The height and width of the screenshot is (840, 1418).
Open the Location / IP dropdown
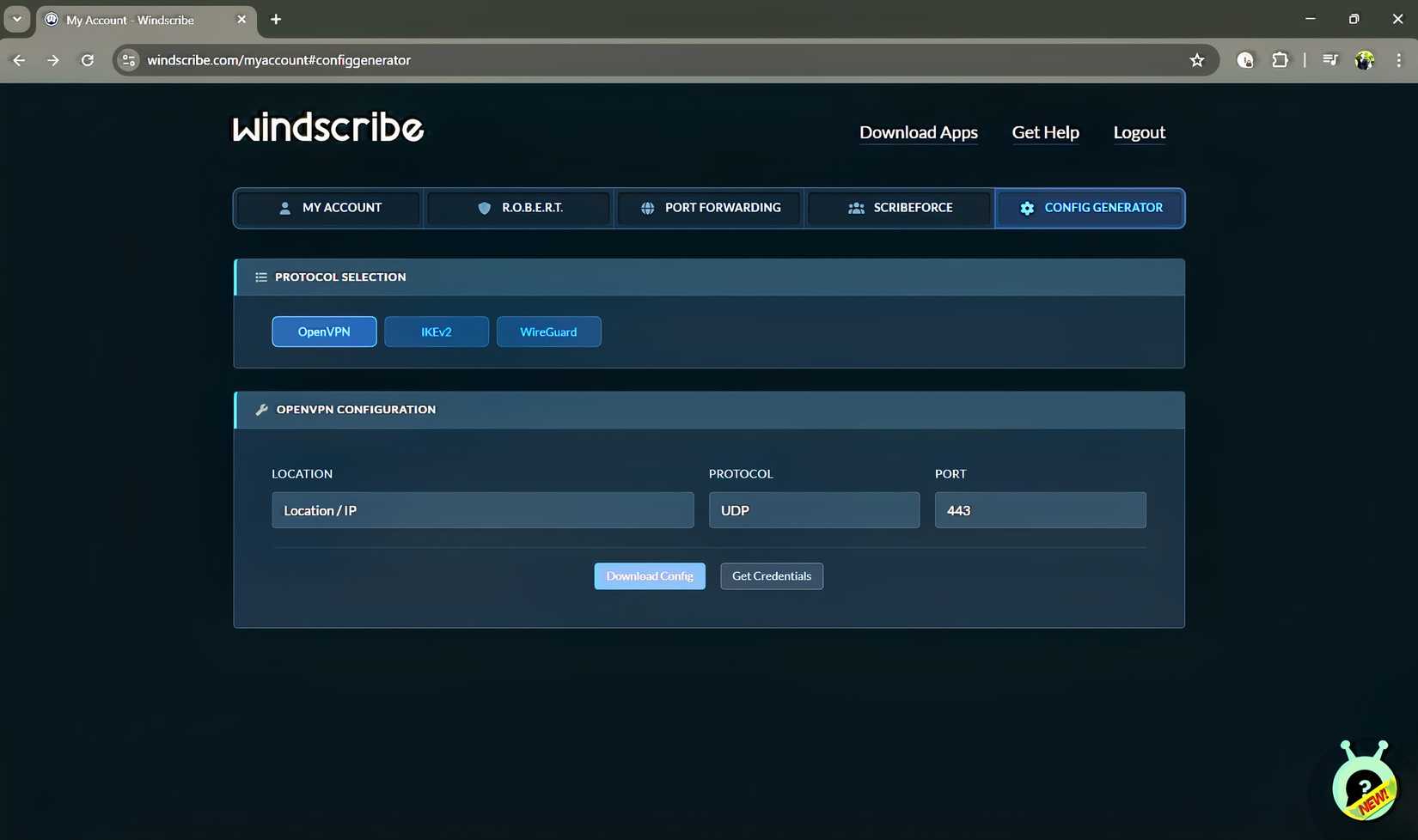483,510
